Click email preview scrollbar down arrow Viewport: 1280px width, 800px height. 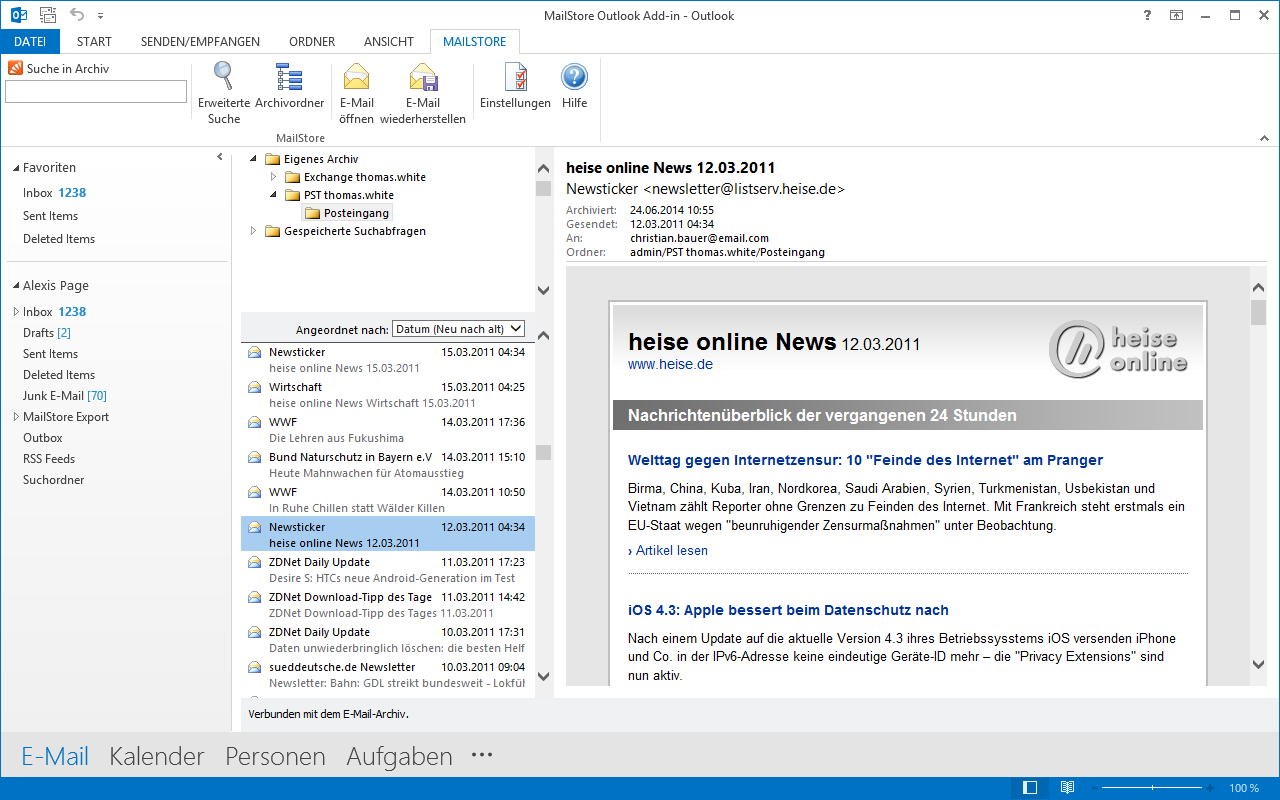tap(1259, 664)
